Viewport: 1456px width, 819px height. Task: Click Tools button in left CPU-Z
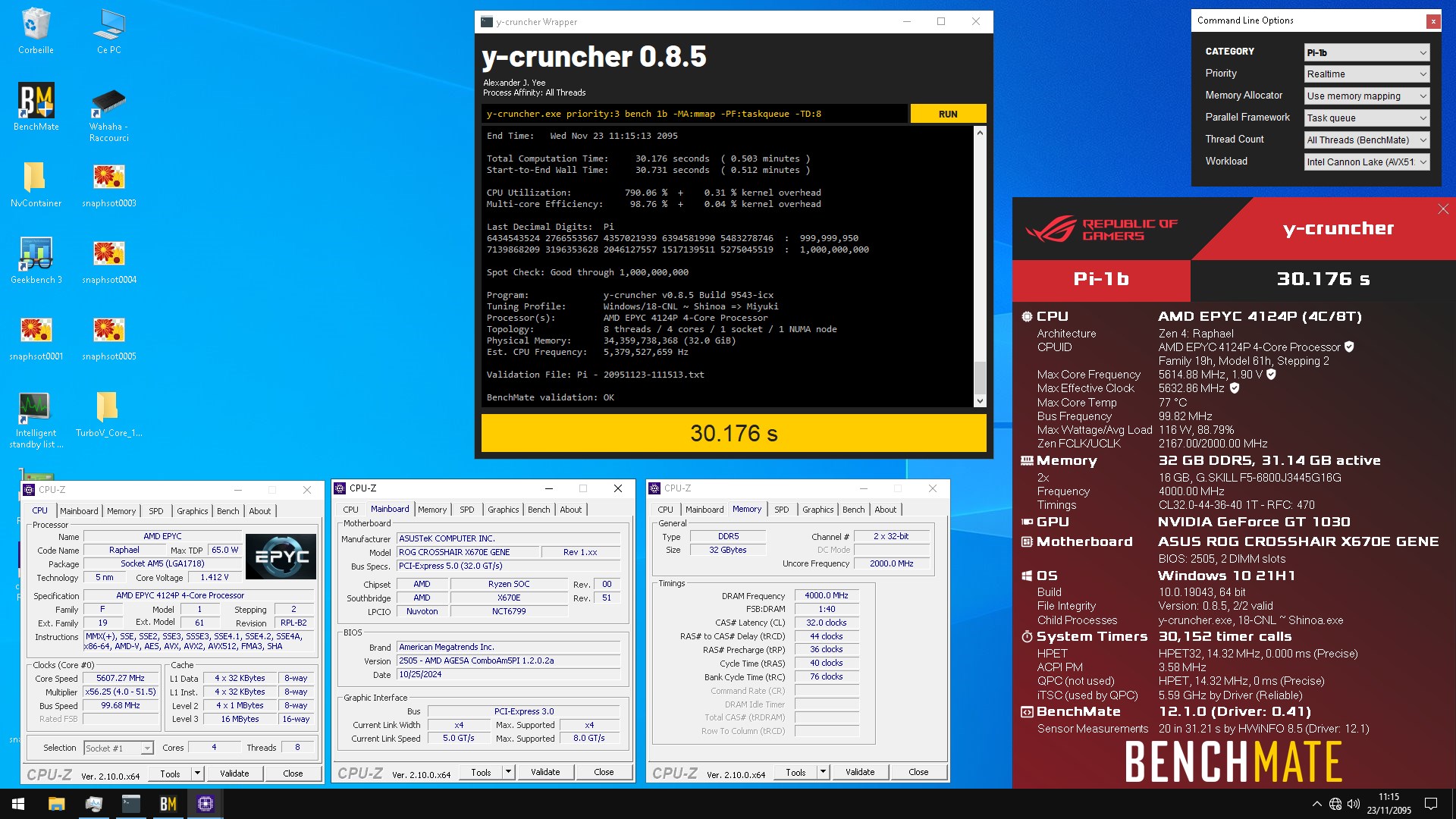(x=171, y=773)
